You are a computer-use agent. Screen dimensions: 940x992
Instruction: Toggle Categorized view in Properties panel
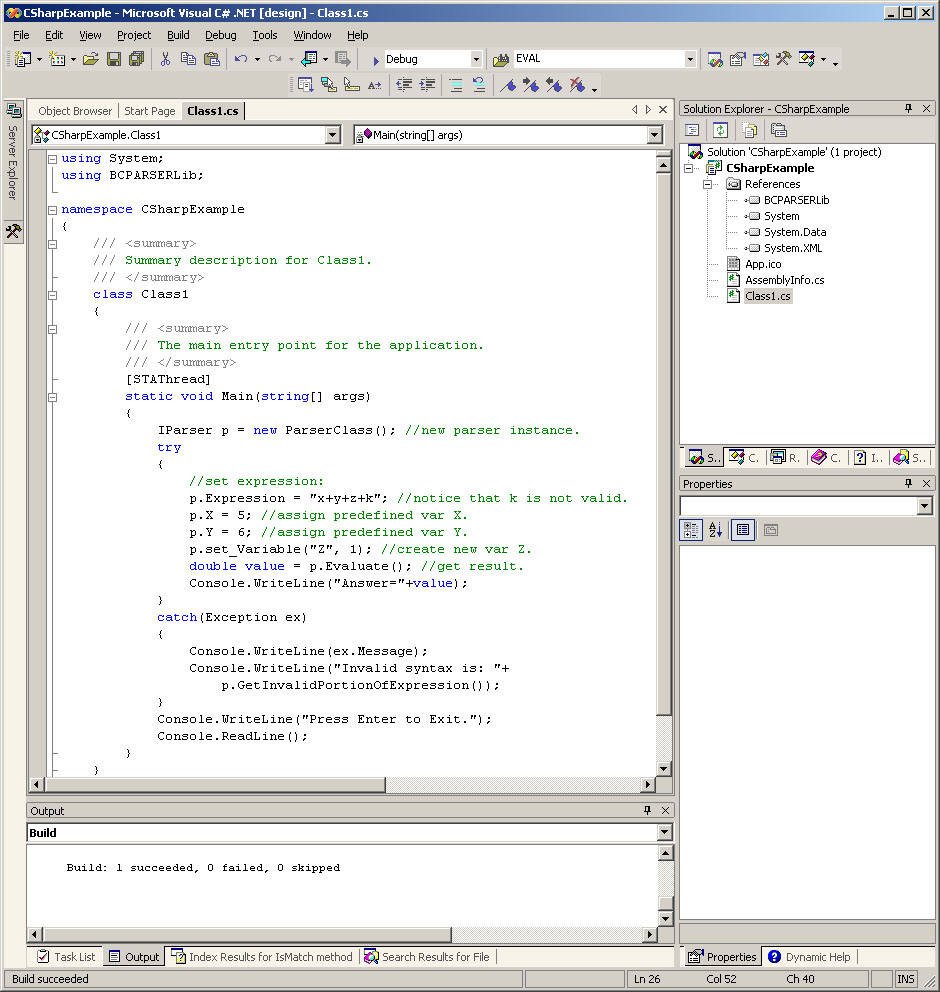pos(691,530)
